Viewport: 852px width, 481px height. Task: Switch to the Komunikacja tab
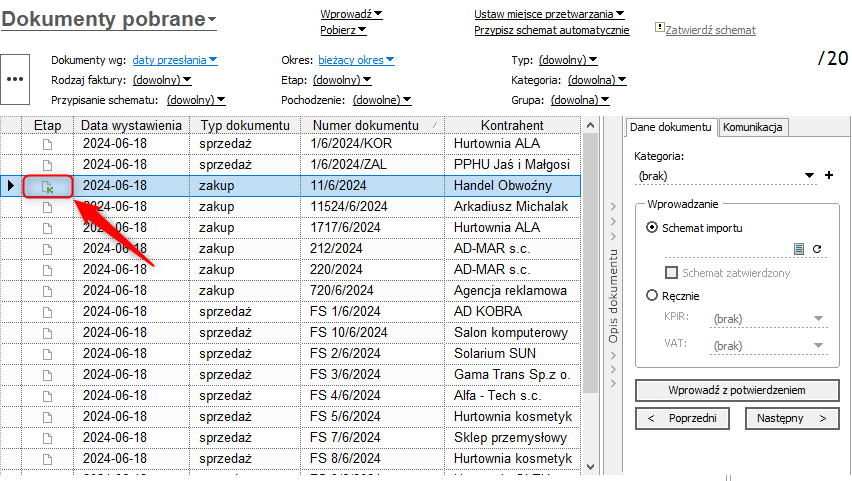coord(754,127)
